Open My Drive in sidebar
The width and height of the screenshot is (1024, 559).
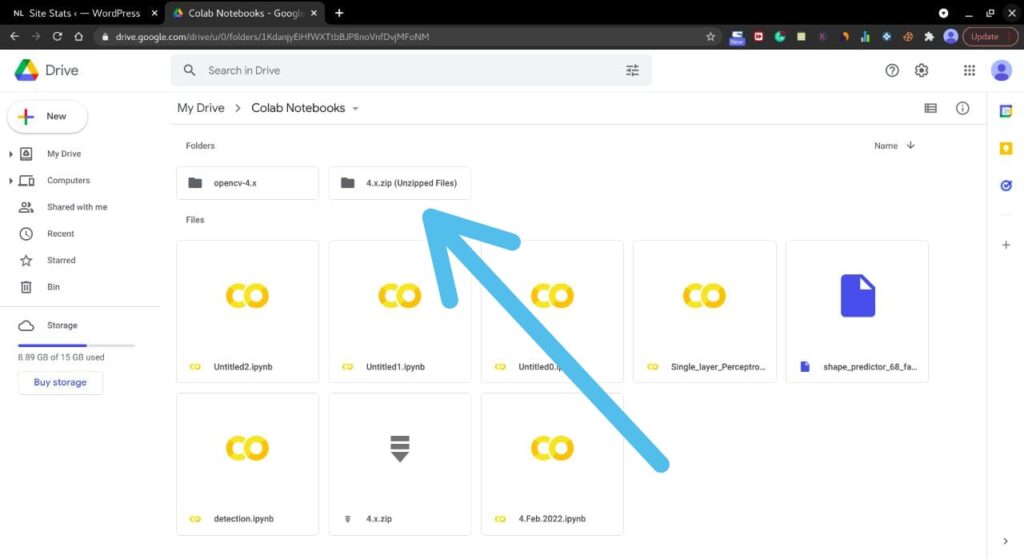pyautogui.click(x=63, y=154)
